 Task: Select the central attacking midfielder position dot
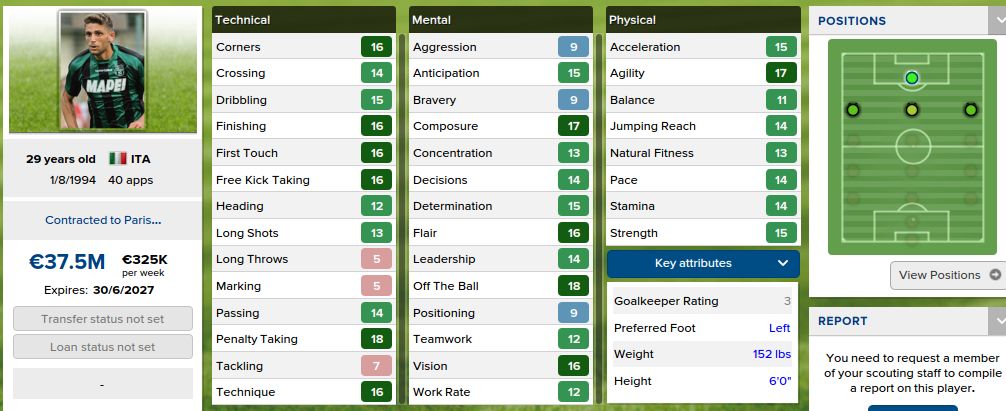911,110
